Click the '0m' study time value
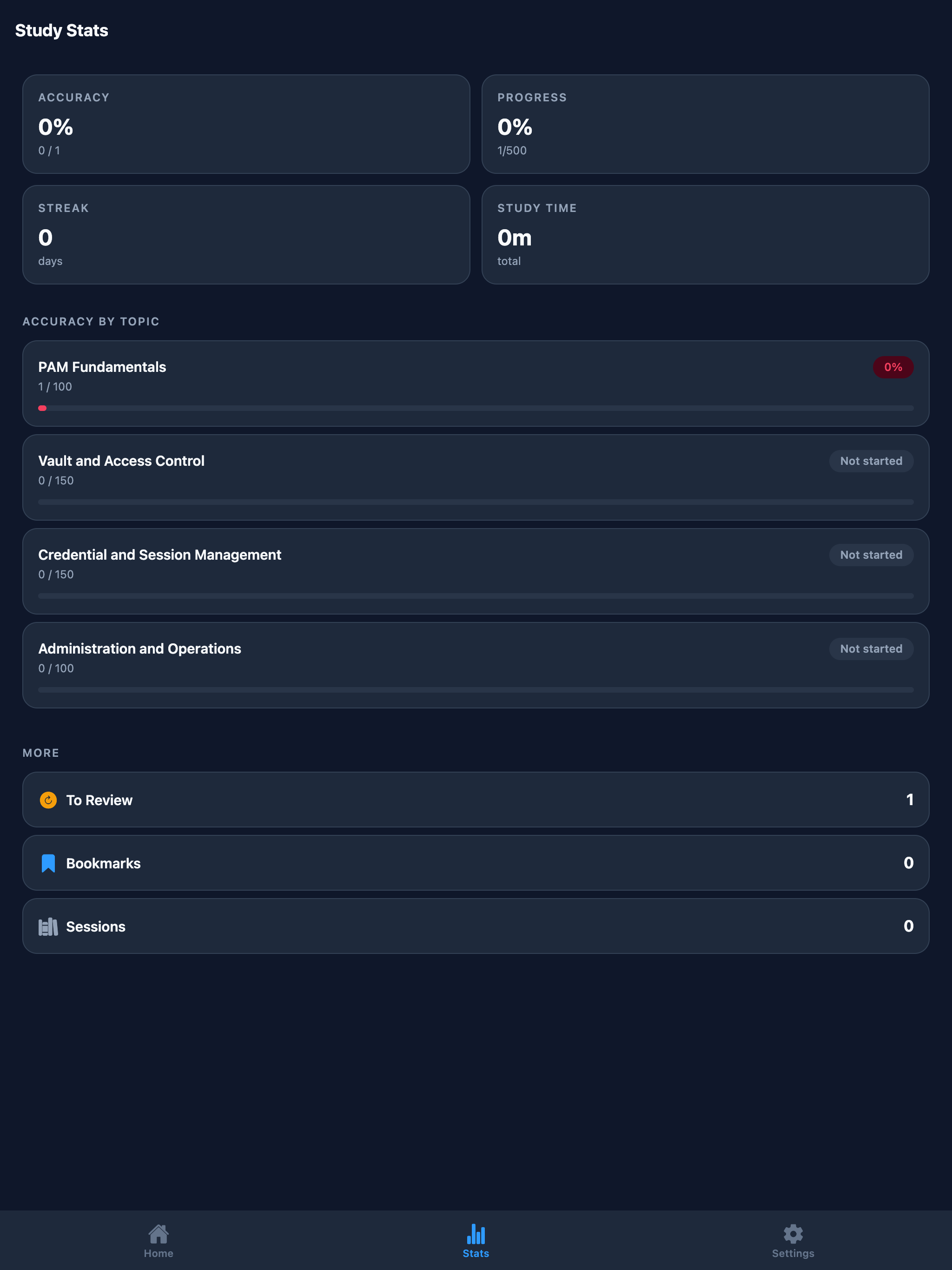This screenshot has height=1270, width=952. pyautogui.click(x=515, y=238)
